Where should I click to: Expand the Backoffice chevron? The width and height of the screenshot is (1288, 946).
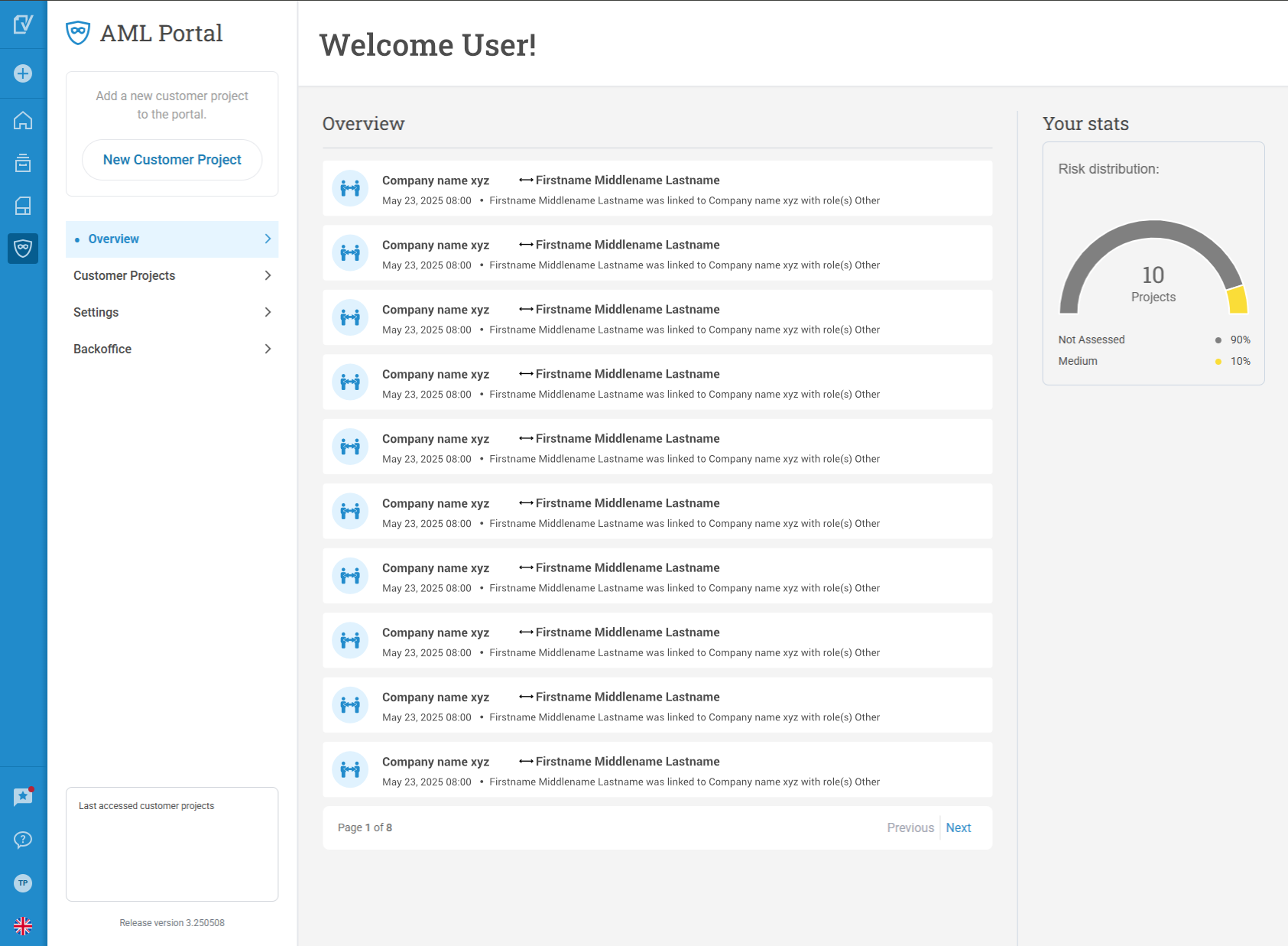(x=268, y=349)
